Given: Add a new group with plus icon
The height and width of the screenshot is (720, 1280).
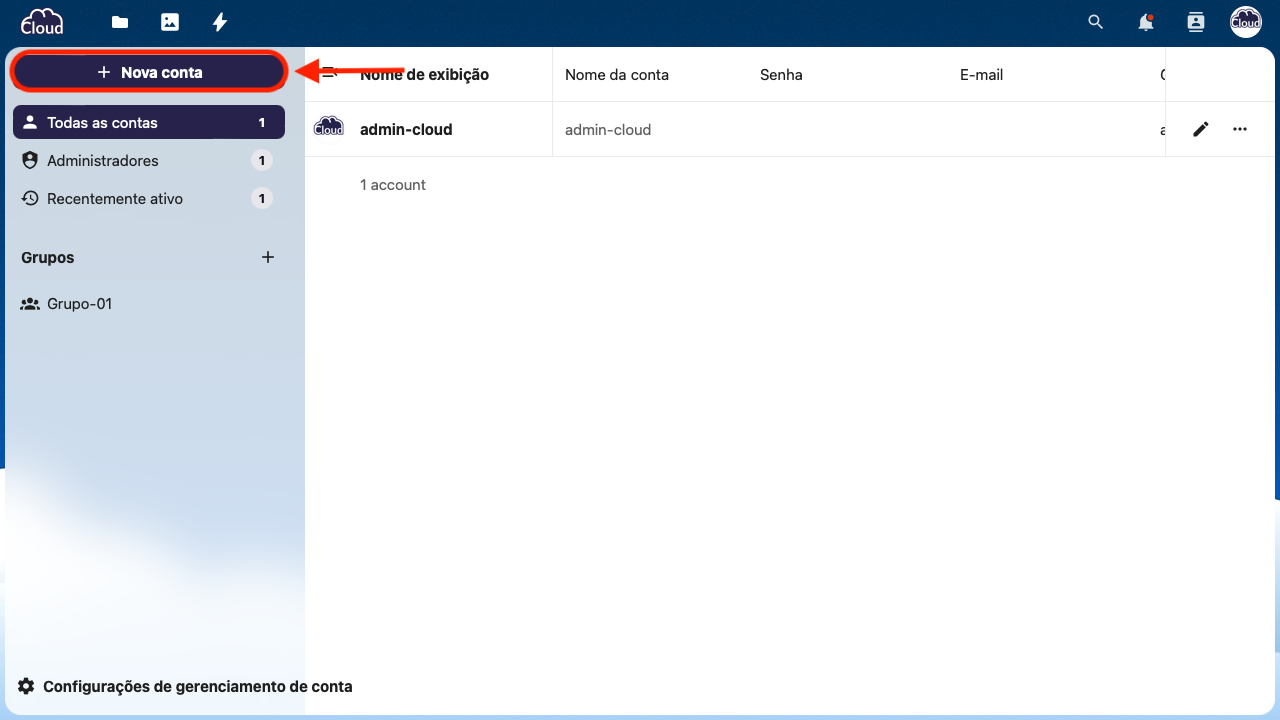Looking at the screenshot, I should pos(268,257).
